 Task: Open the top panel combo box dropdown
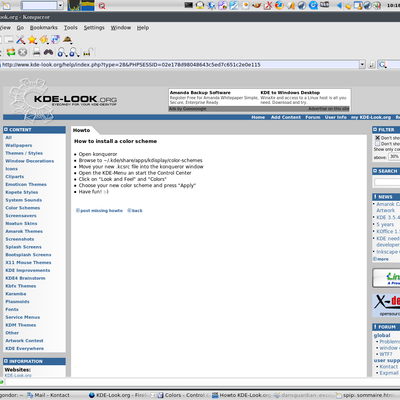(x=60, y=5)
